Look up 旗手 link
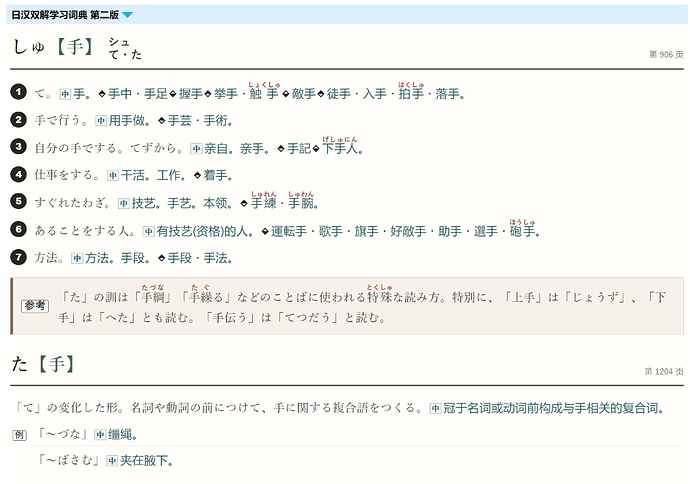The image size is (690, 484). click(367, 231)
